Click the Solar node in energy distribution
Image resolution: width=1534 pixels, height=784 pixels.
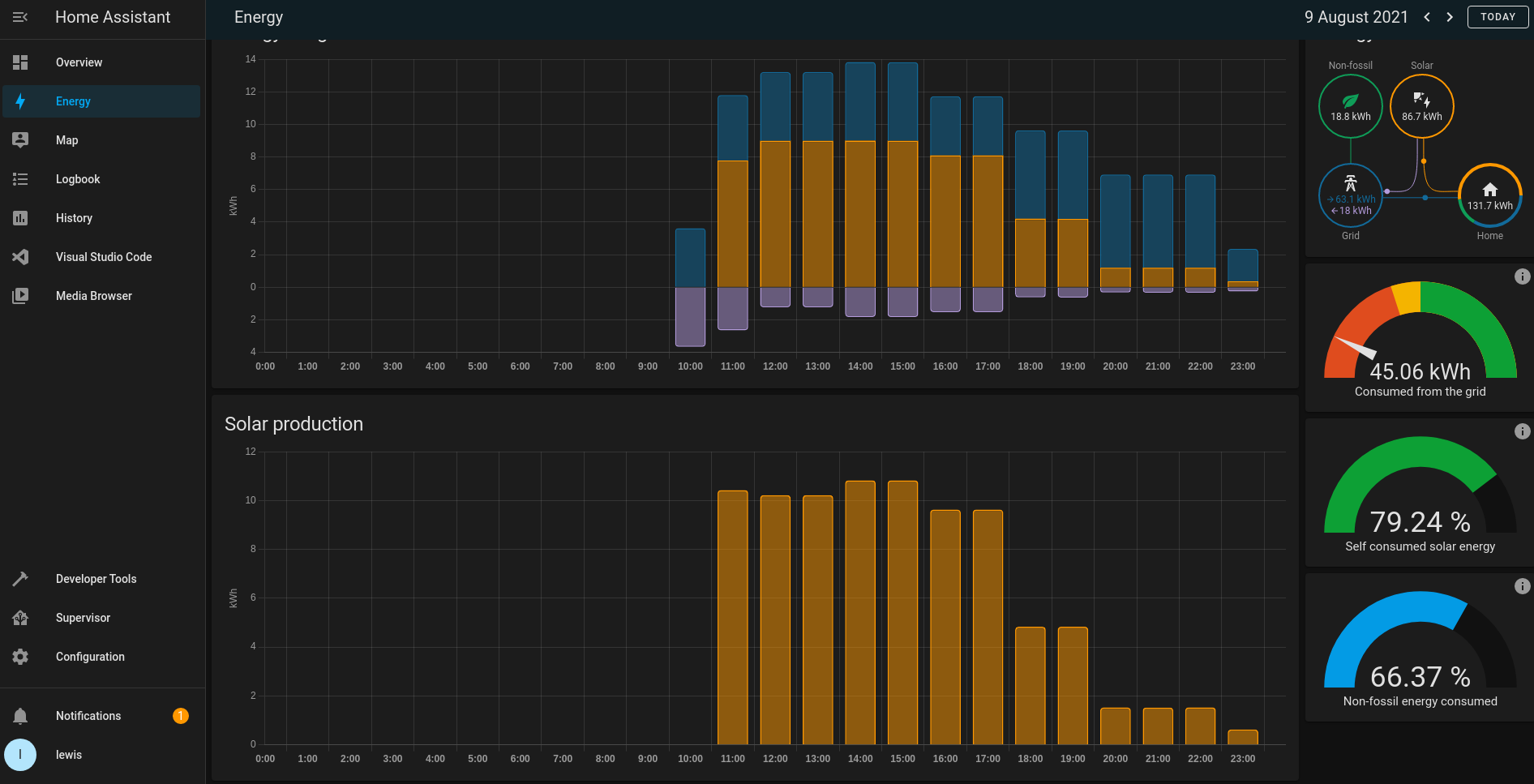click(1421, 106)
